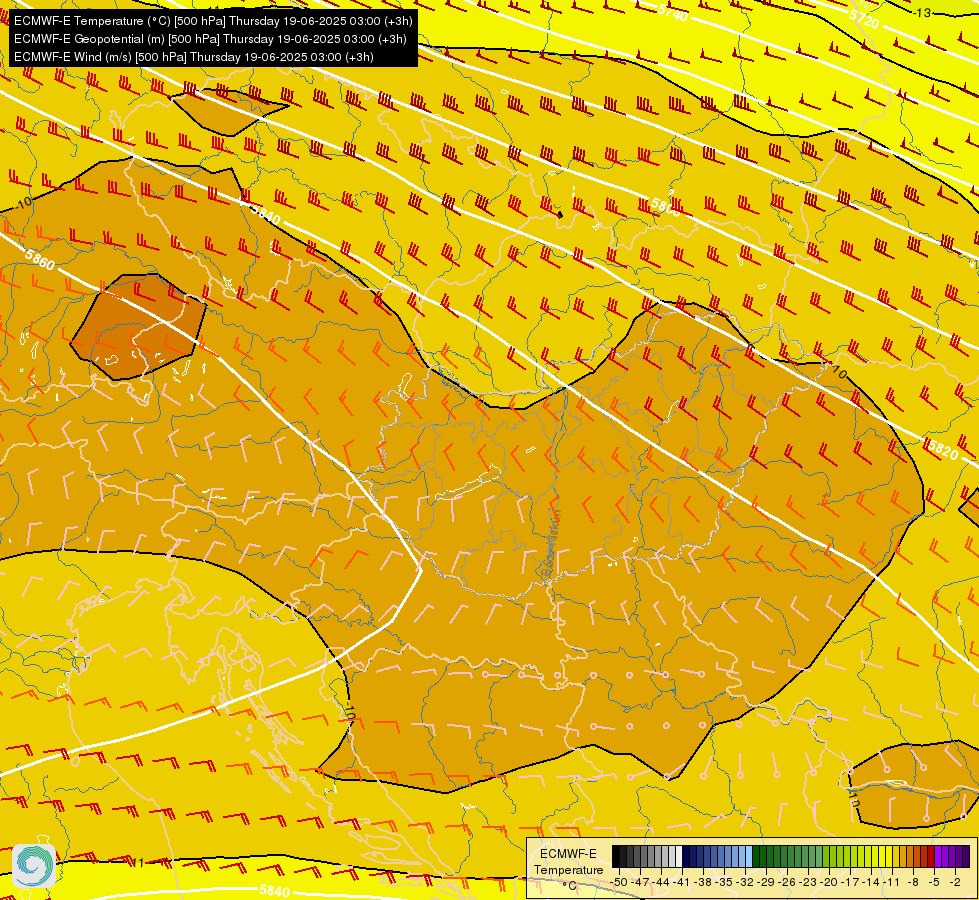Pick the white legend color swatch

click(679, 856)
